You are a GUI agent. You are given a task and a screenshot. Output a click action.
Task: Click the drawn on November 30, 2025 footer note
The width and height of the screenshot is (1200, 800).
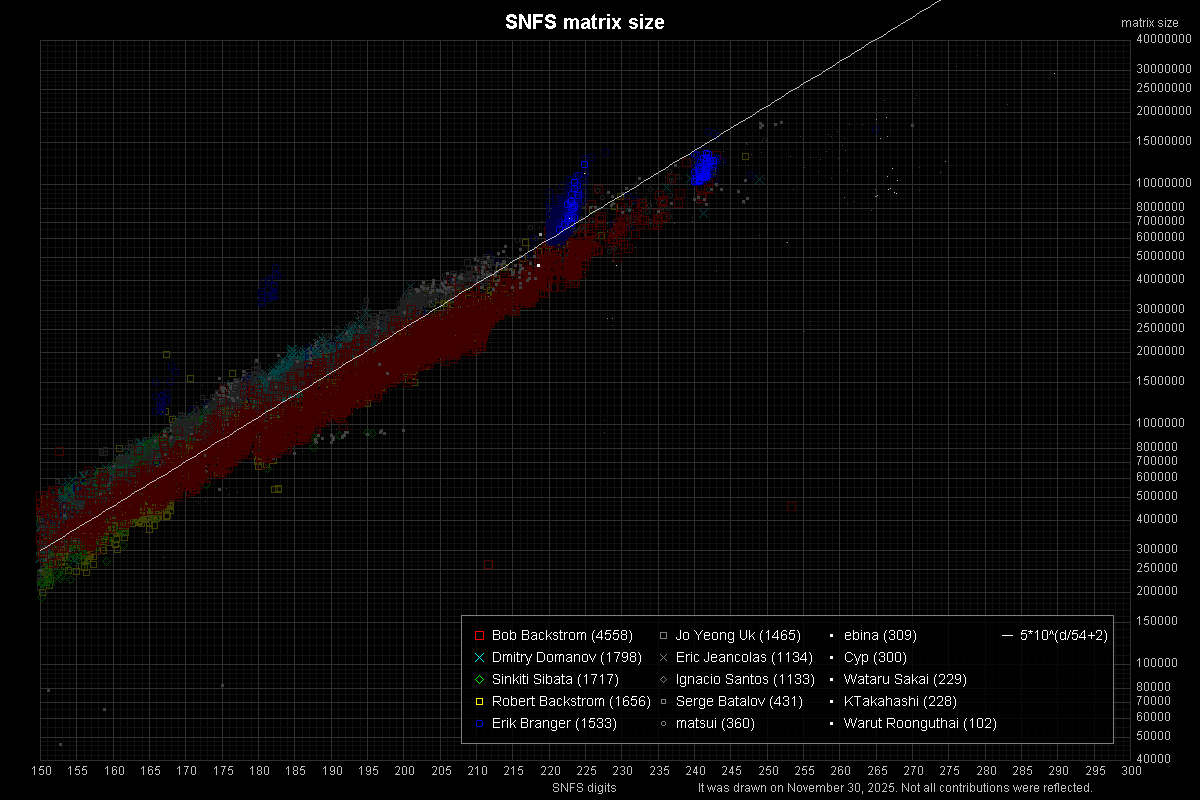pyautogui.click(x=895, y=788)
